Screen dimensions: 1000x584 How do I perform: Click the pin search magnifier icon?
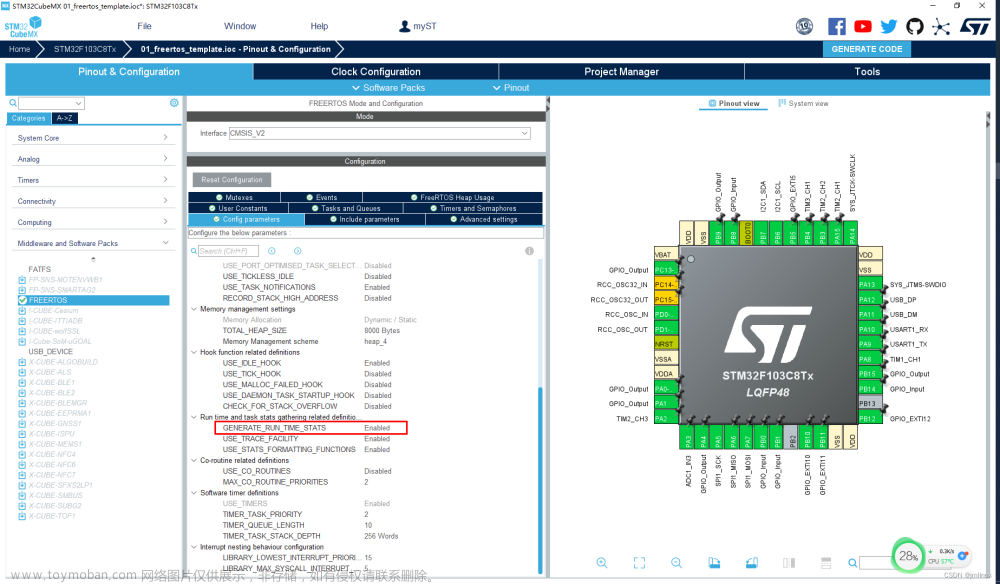click(x=852, y=563)
